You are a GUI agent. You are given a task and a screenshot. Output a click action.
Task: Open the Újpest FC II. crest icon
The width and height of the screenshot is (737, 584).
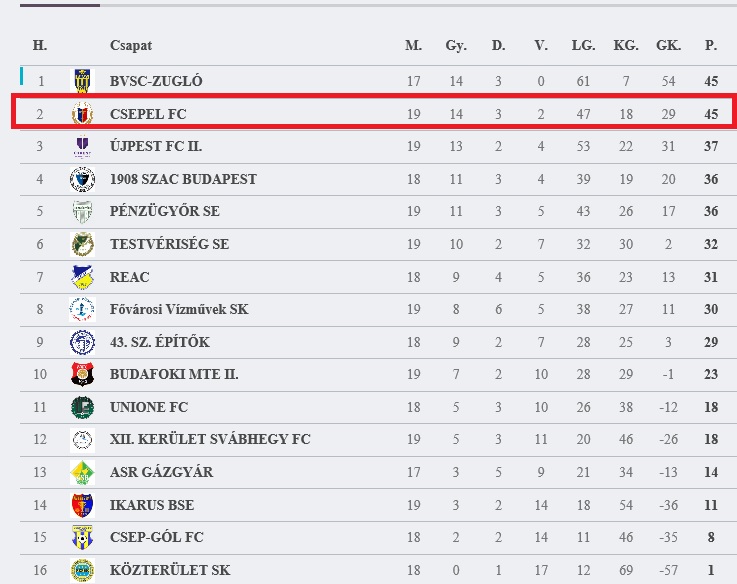click(x=82, y=146)
